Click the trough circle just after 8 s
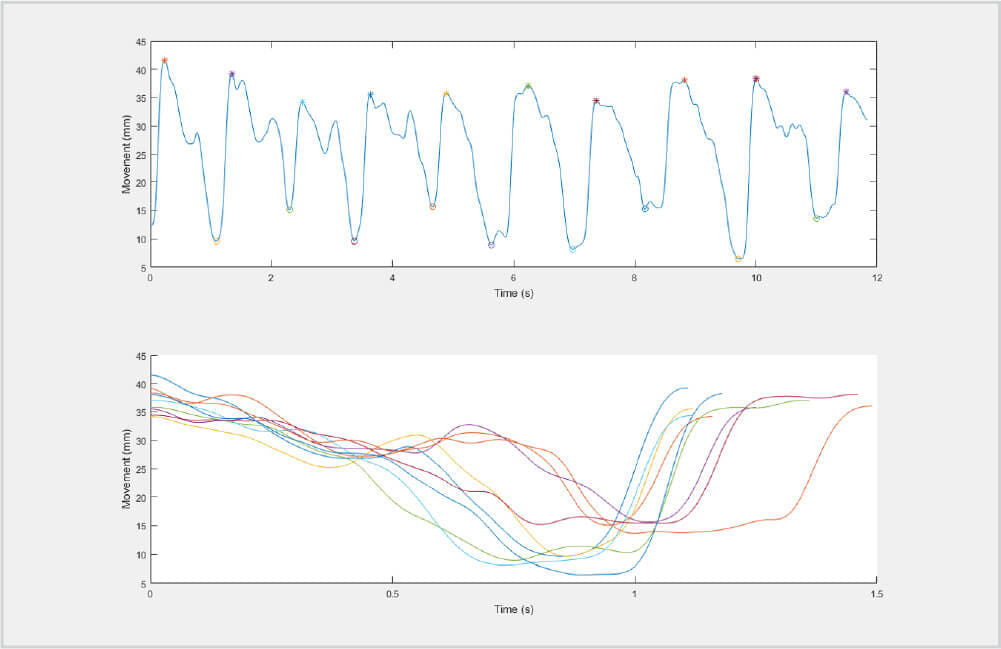 [645, 209]
